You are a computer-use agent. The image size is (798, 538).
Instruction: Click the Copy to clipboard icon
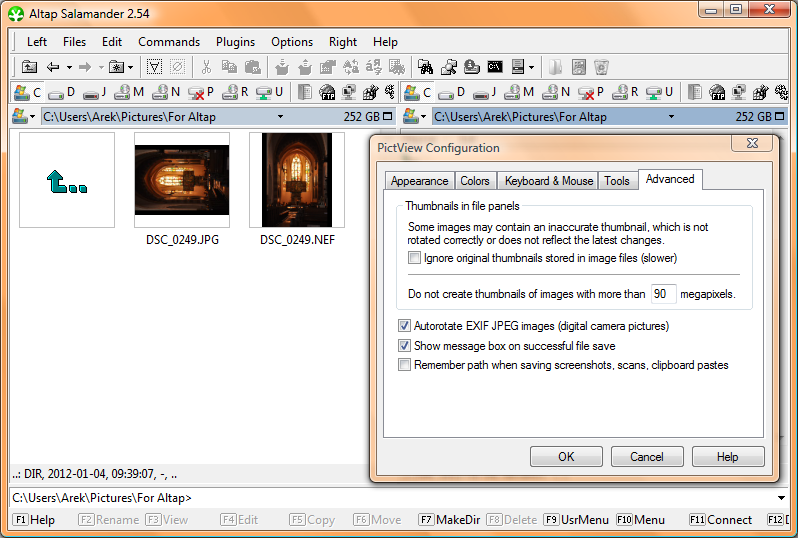[x=229, y=67]
